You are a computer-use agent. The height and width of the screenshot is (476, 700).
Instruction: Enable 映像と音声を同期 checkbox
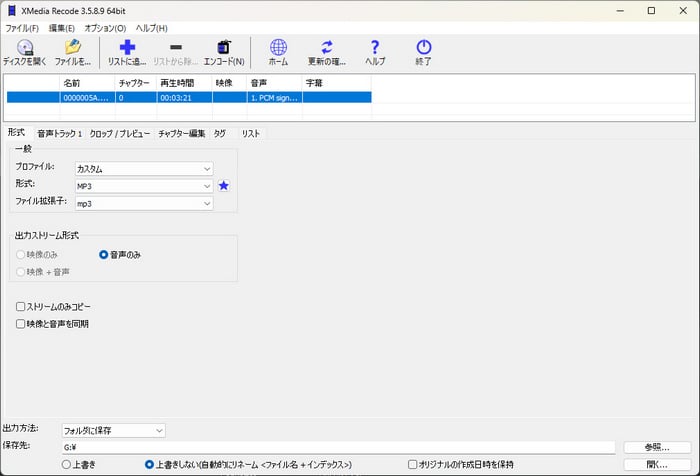click(21, 324)
